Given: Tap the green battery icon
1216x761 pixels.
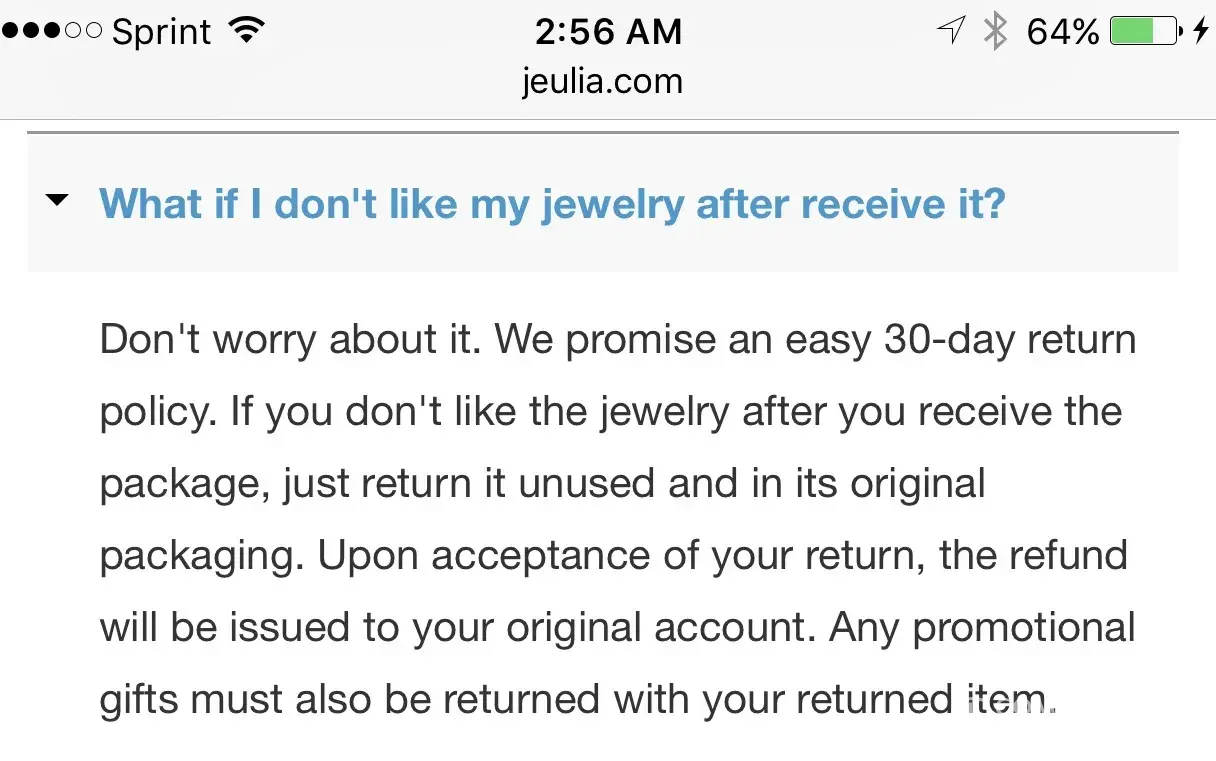Looking at the screenshot, I should coord(1146,31).
